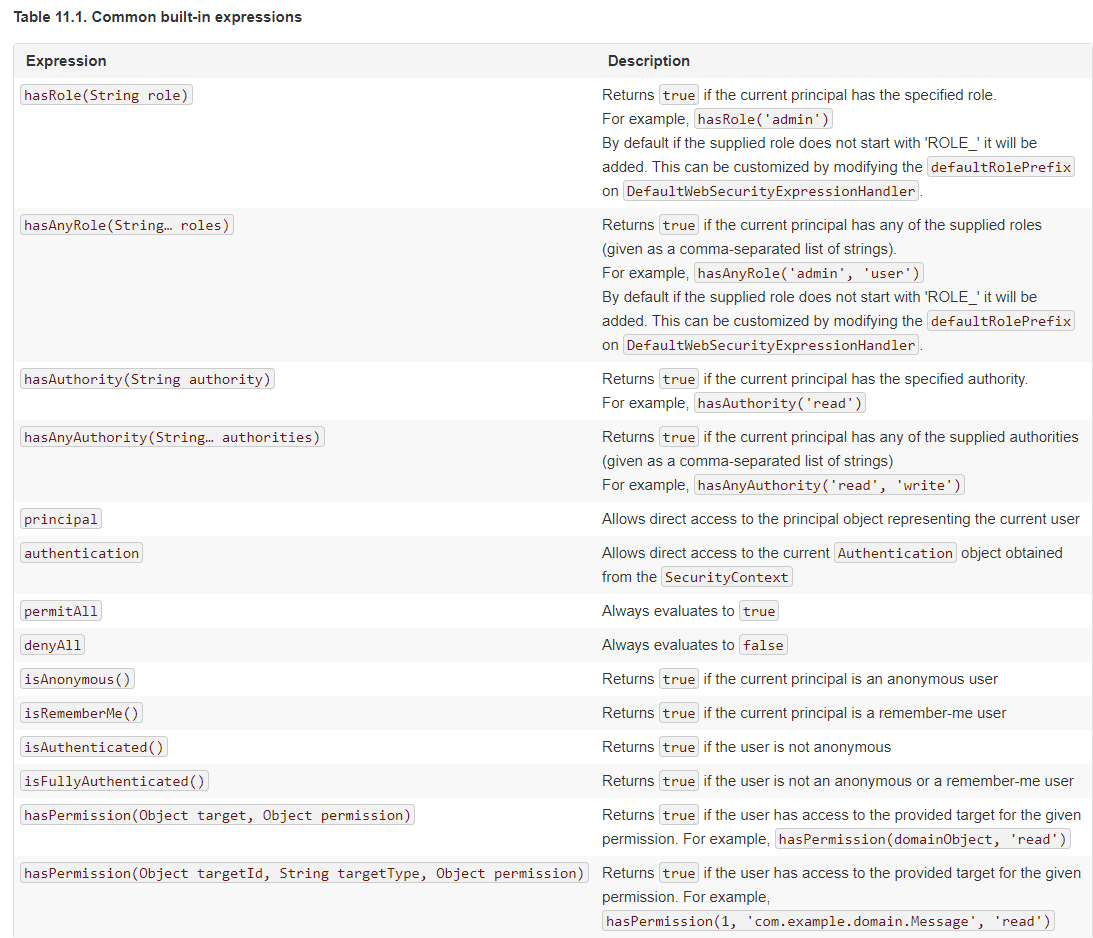Click the principal expression code

61,519
